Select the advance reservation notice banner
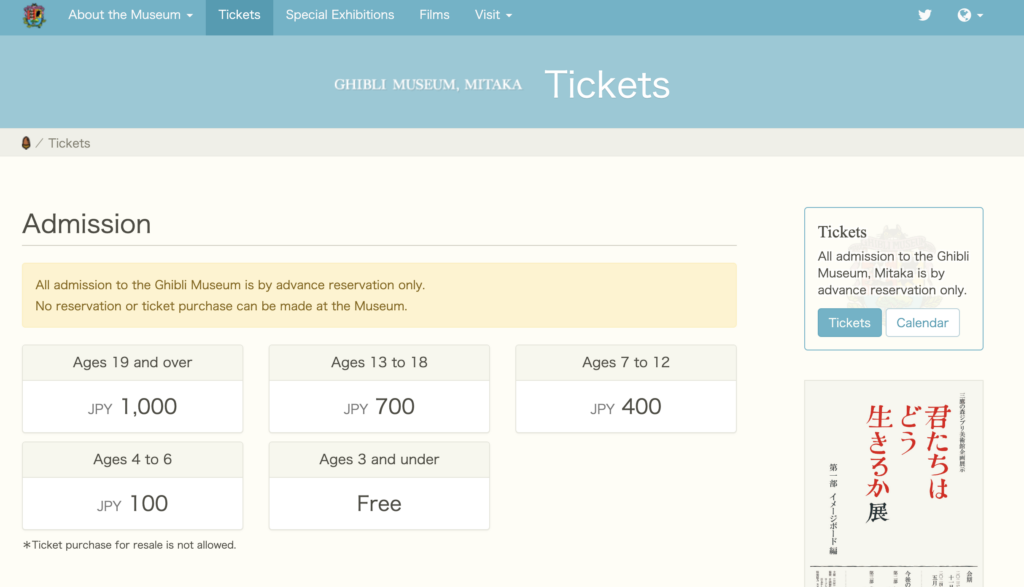The image size is (1024, 587). tap(379, 295)
